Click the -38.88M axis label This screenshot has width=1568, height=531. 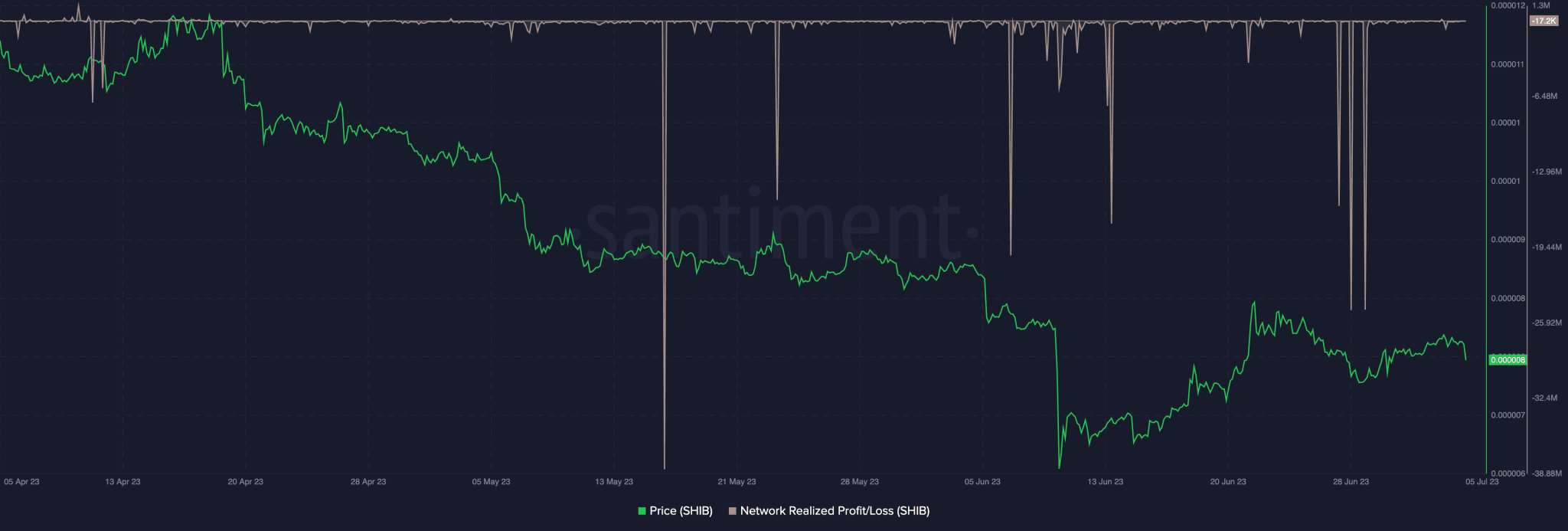[1545, 474]
